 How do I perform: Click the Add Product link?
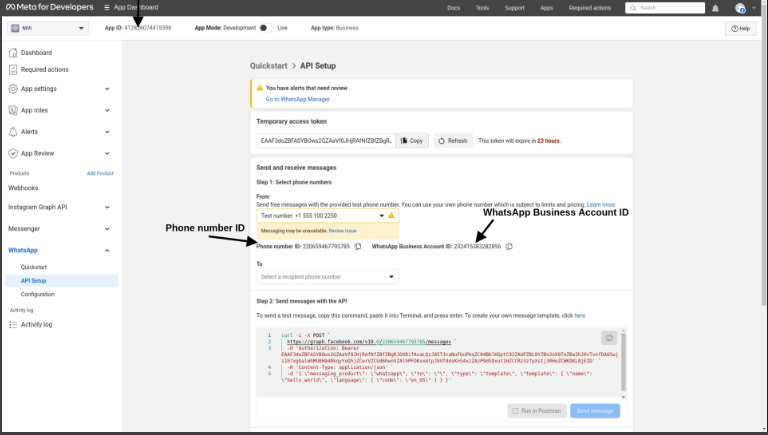(x=100, y=173)
